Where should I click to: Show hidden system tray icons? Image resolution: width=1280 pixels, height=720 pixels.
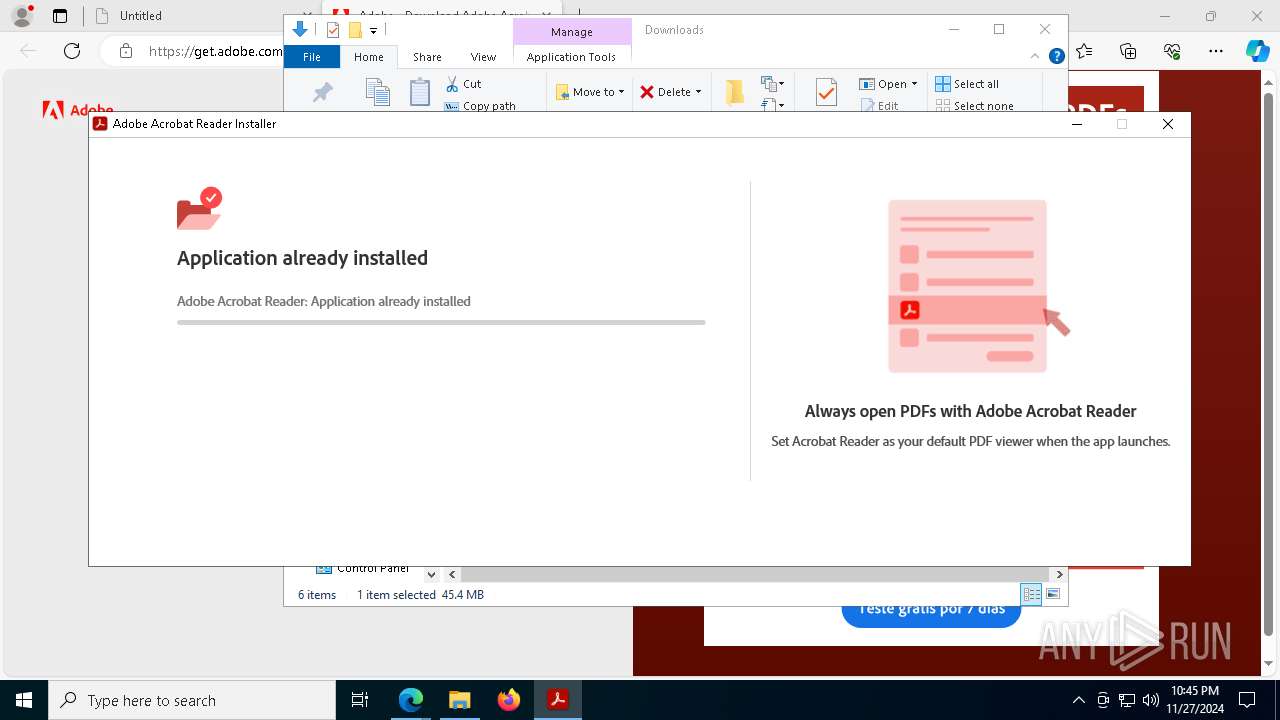coord(1078,700)
